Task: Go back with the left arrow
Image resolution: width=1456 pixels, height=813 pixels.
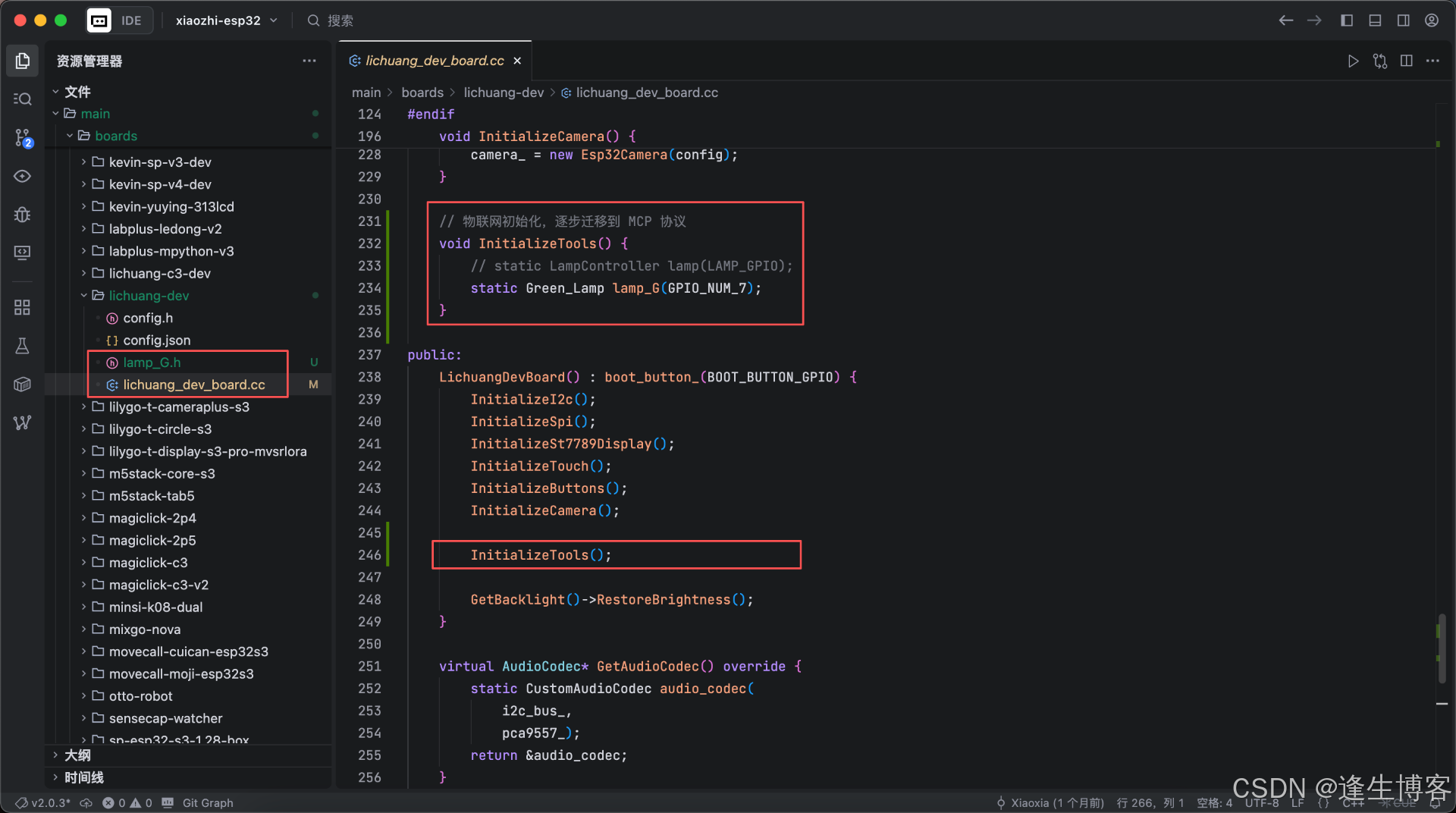Action: [x=1286, y=20]
